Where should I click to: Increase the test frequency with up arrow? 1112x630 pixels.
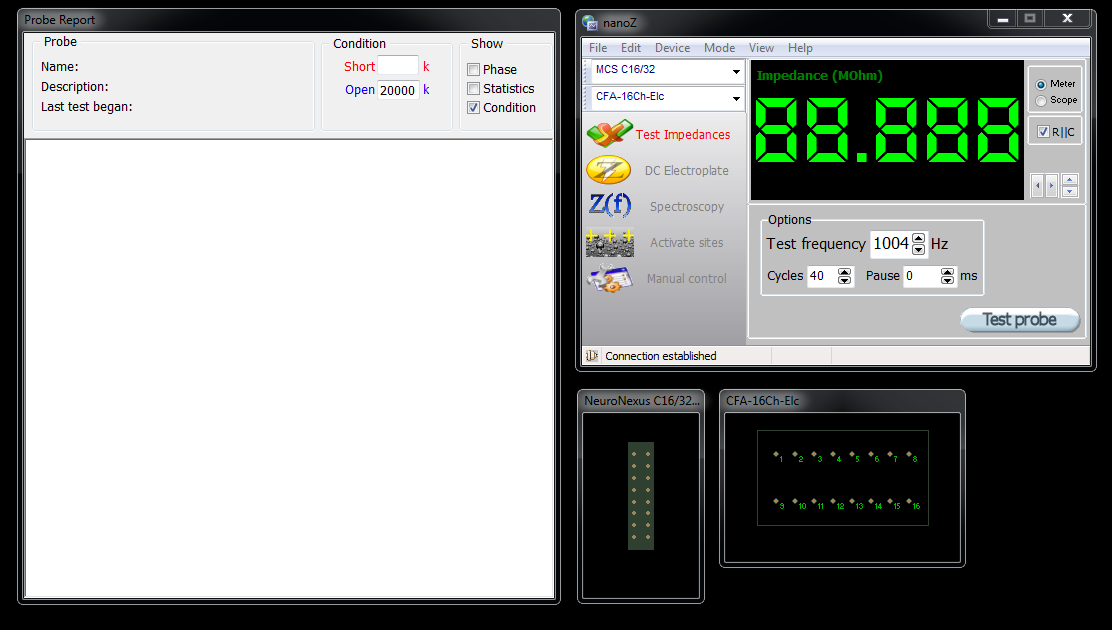[919, 238]
